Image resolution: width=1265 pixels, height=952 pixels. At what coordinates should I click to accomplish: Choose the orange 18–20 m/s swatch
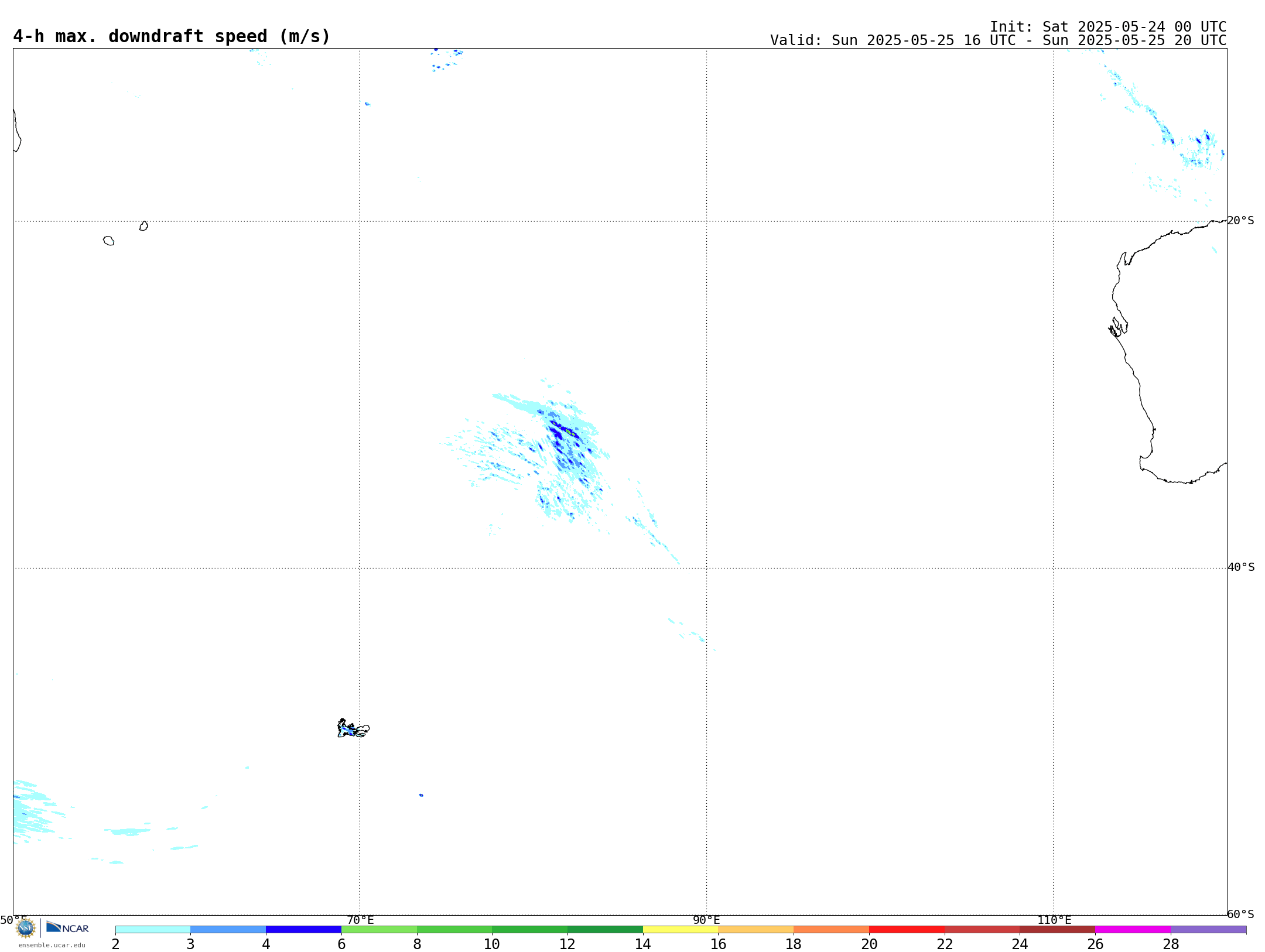[x=831, y=929]
